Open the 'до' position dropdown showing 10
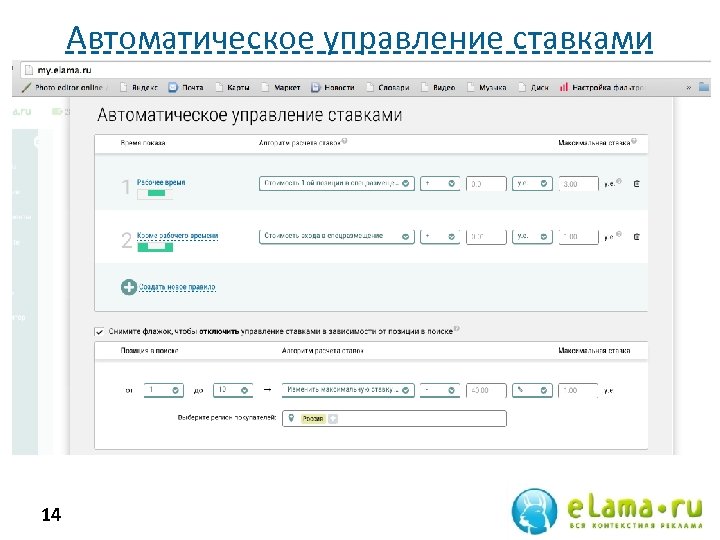Screen dimensions: 720x540 (x=233, y=390)
